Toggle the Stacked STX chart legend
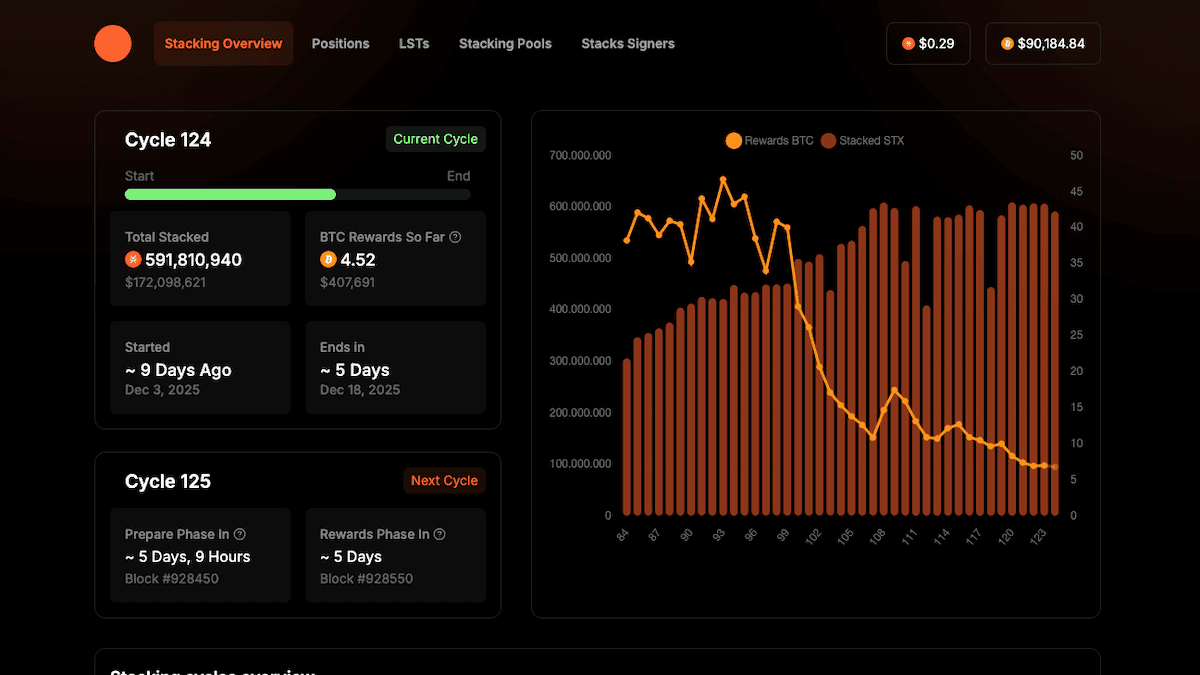This screenshot has height=675, width=1200. 863,140
